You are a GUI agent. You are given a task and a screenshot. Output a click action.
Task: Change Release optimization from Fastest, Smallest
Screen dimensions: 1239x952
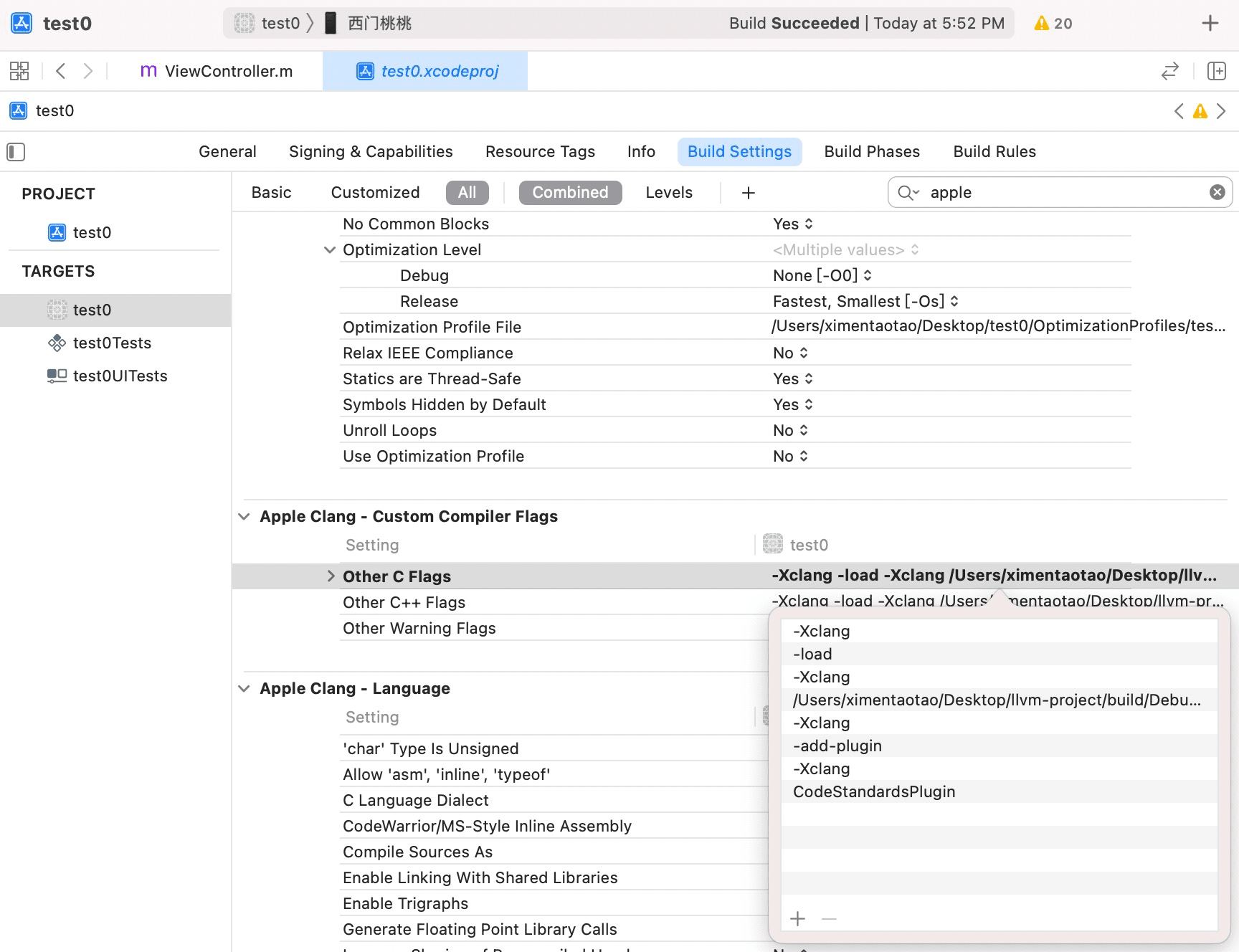click(865, 301)
